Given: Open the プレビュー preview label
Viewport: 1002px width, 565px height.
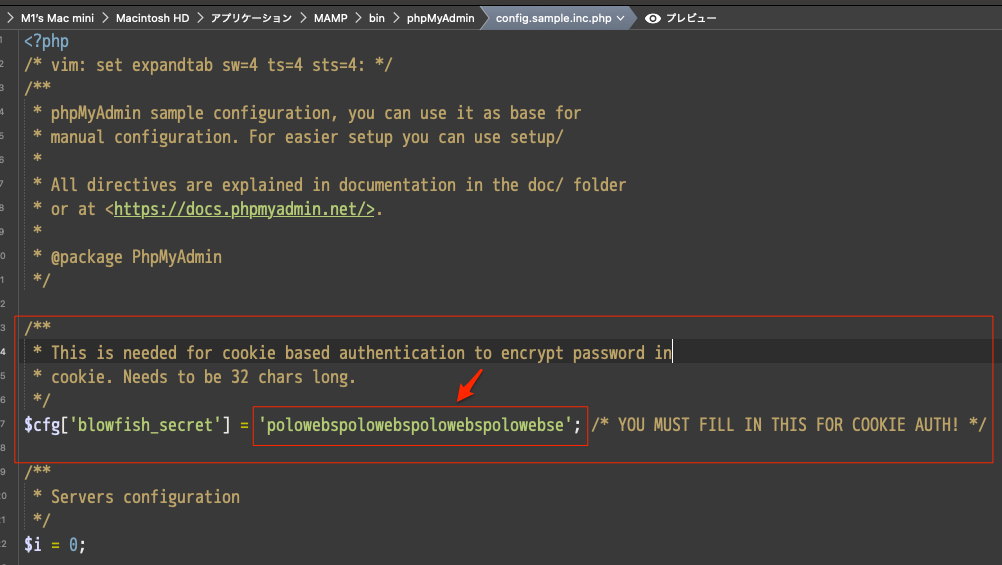Looking at the screenshot, I should tap(690, 18).
